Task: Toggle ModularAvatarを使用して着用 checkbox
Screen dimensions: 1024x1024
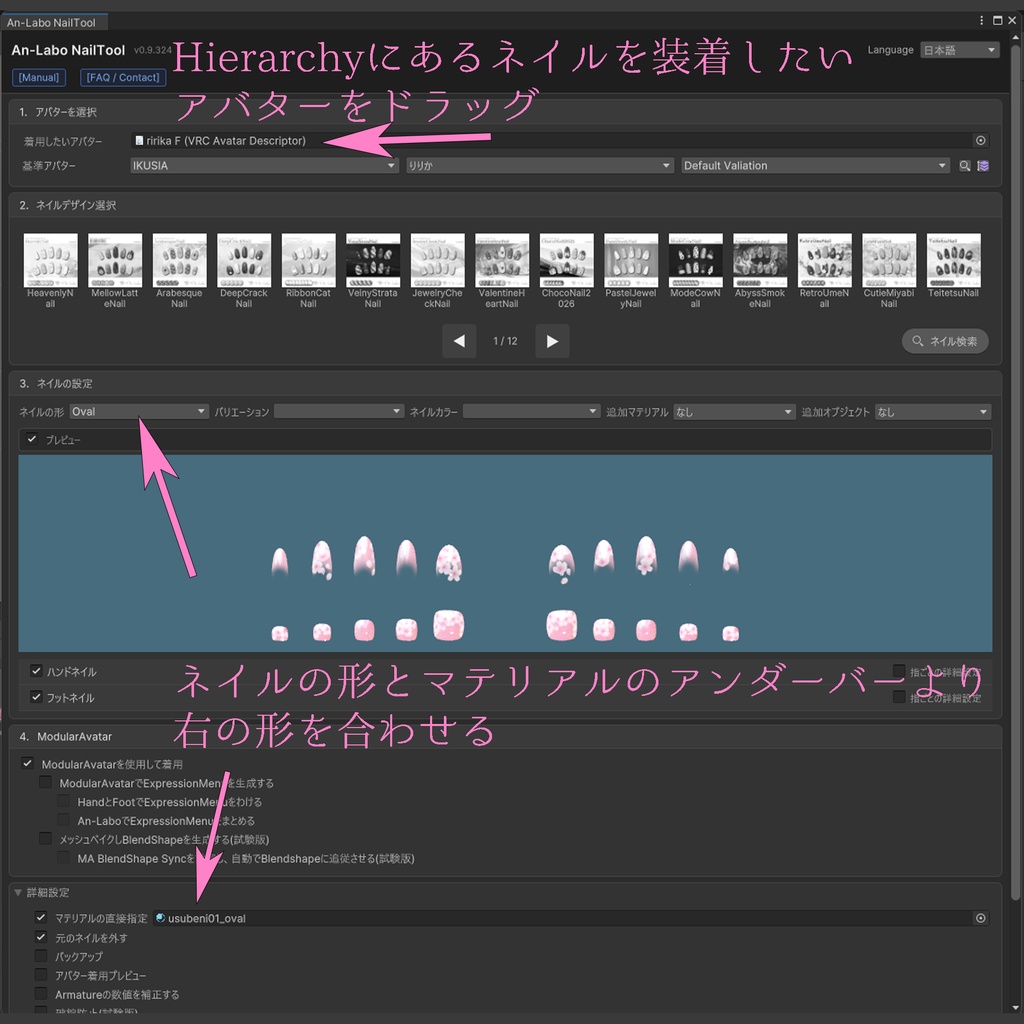Action: pyautogui.click(x=27, y=763)
